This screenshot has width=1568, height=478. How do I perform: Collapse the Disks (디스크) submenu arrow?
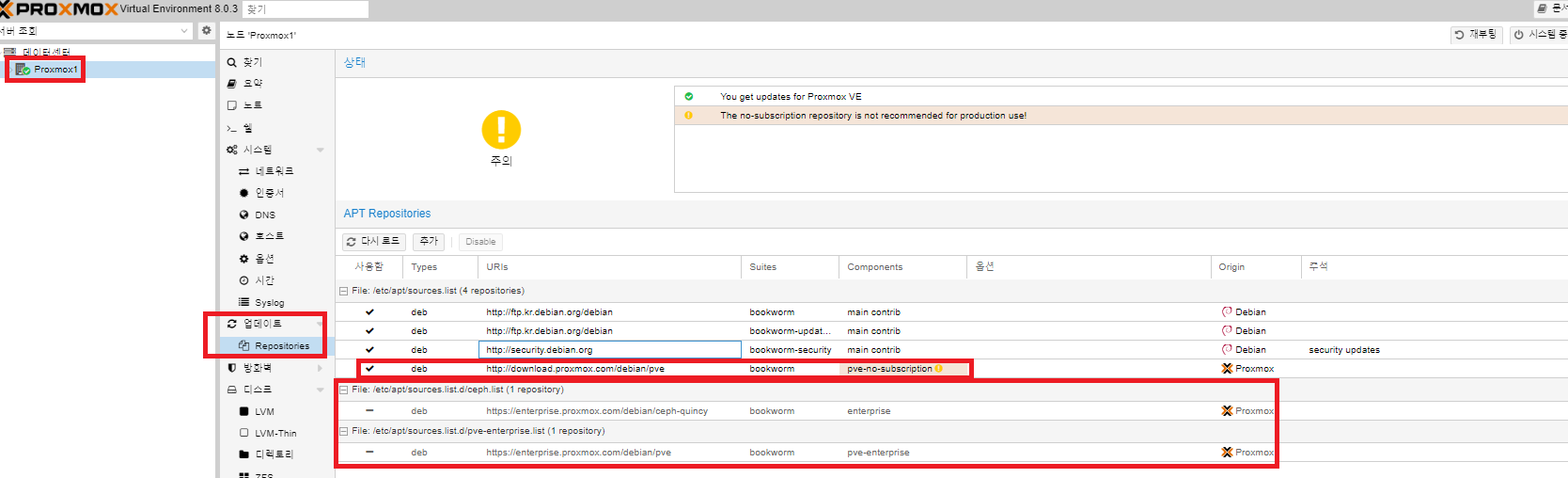click(x=321, y=390)
